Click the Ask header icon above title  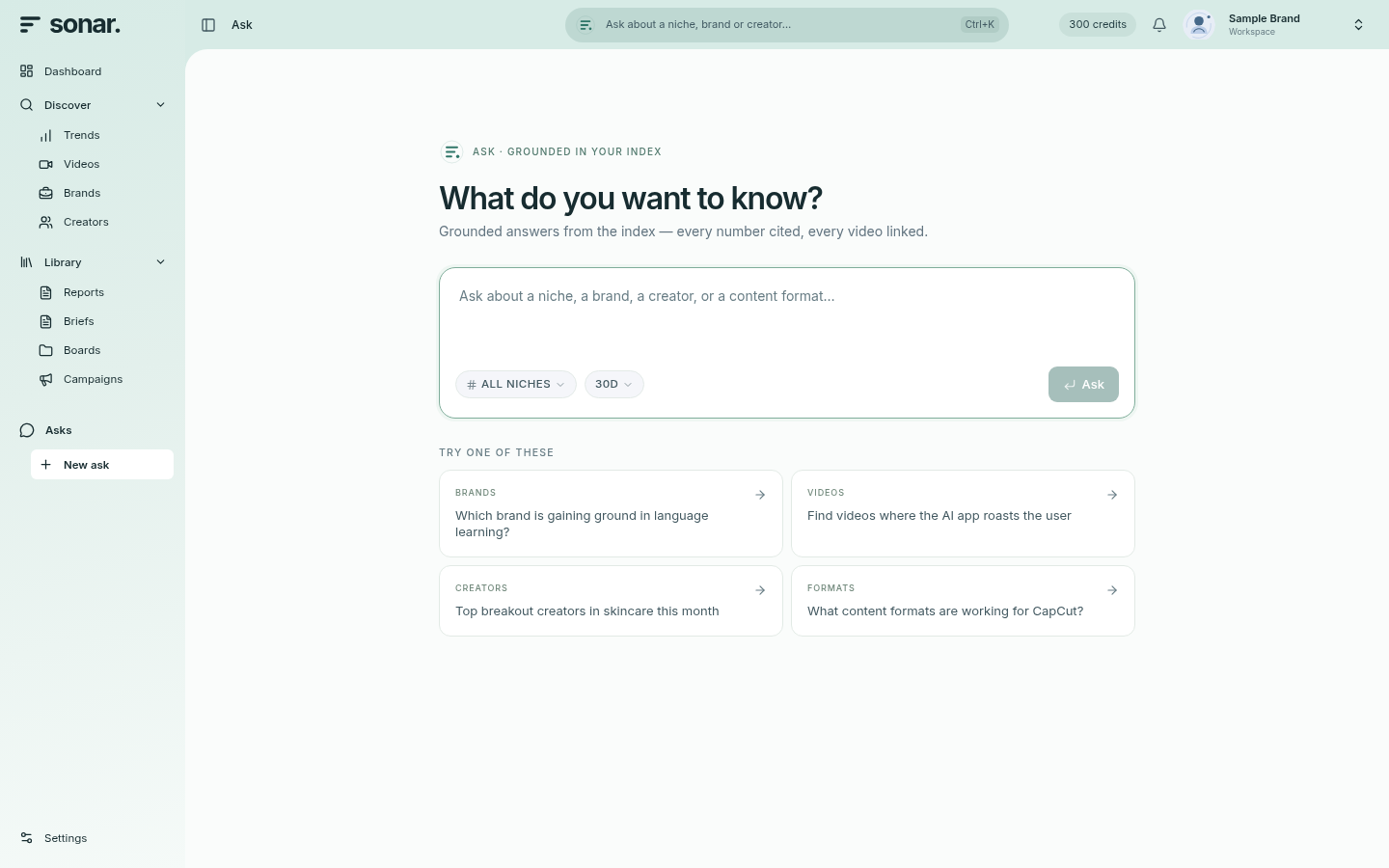pos(451,151)
